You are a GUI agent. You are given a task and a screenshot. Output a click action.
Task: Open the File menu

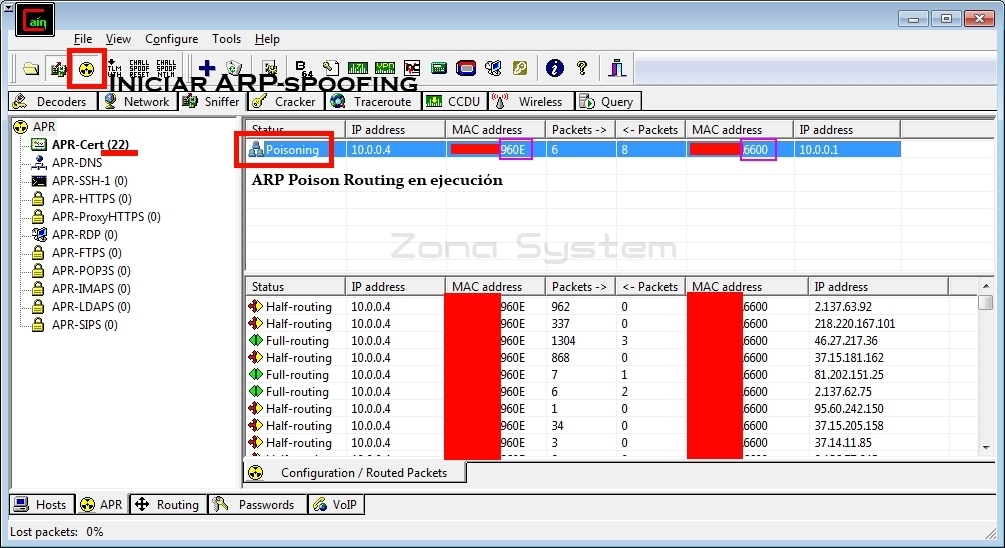pos(83,39)
